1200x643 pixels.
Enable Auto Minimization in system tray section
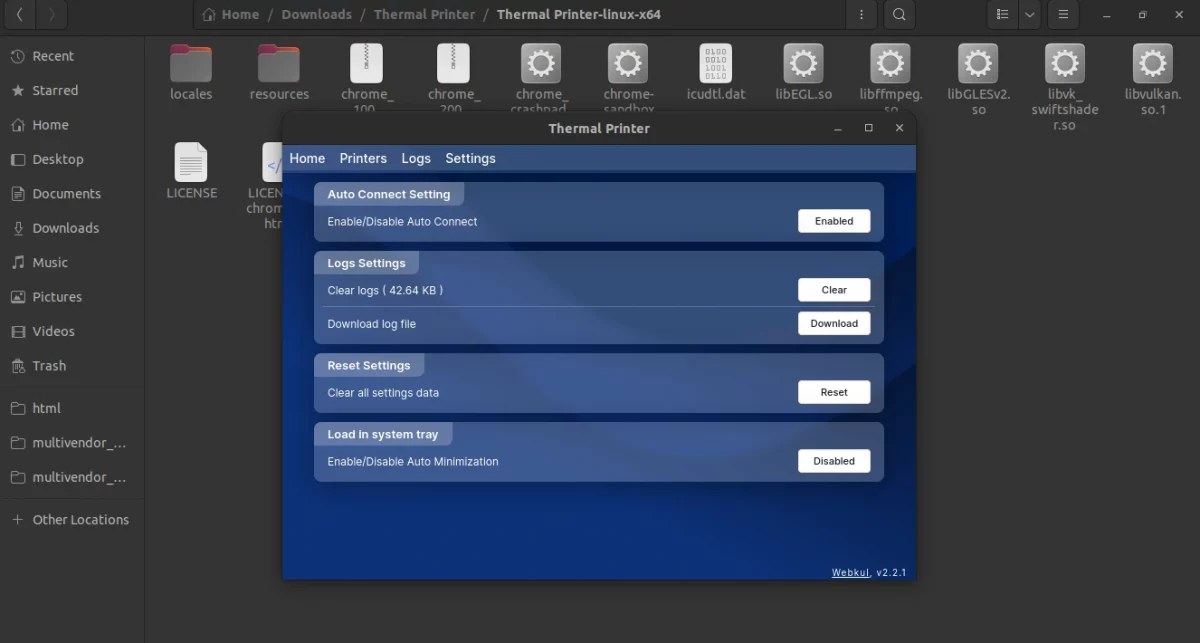click(x=834, y=461)
